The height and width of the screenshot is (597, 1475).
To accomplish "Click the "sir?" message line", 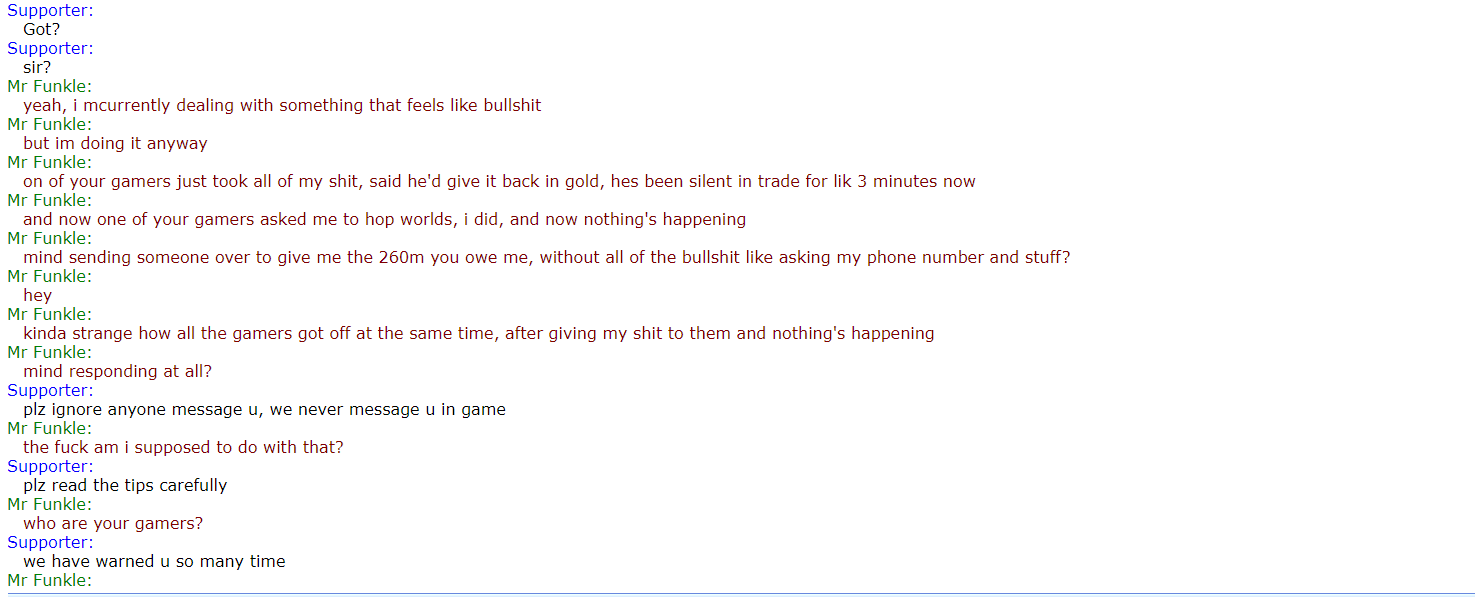I will pyautogui.click(x=37, y=67).
